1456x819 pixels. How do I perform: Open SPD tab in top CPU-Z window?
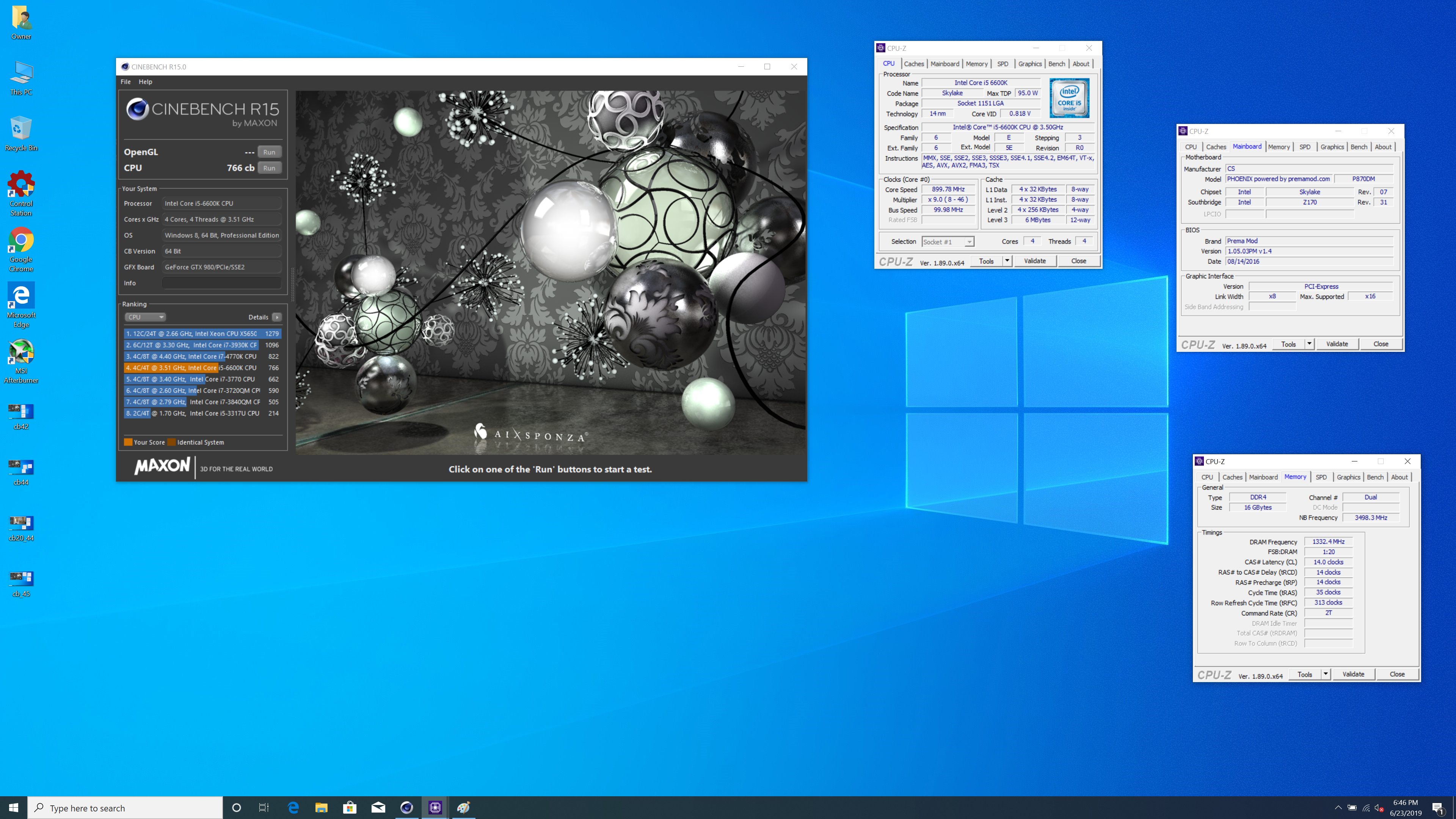(x=1003, y=64)
